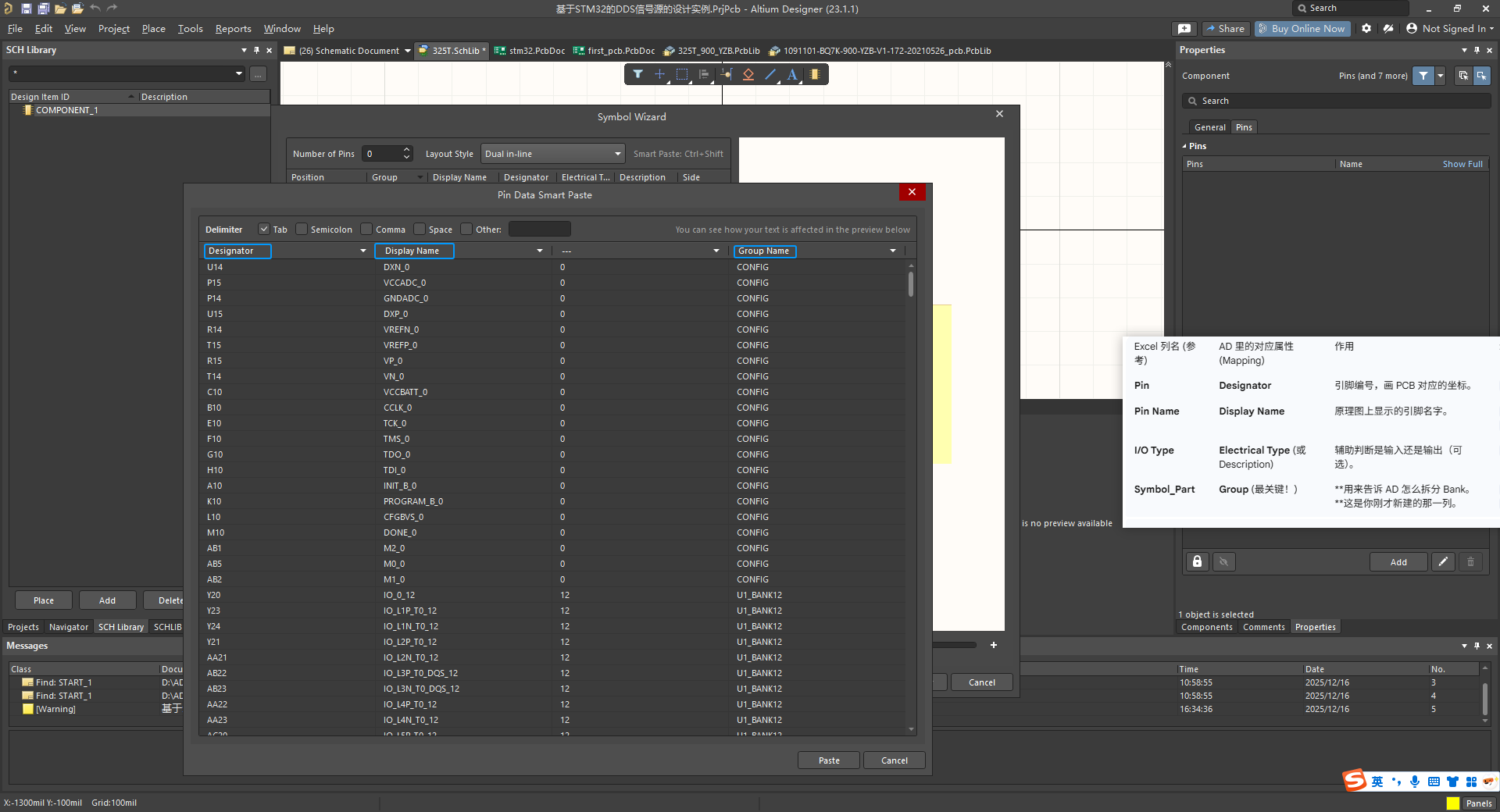Click the lock pin icon in the Properties panel
Viewport: 1500px width, 812px height.
tap(1197, 561)
